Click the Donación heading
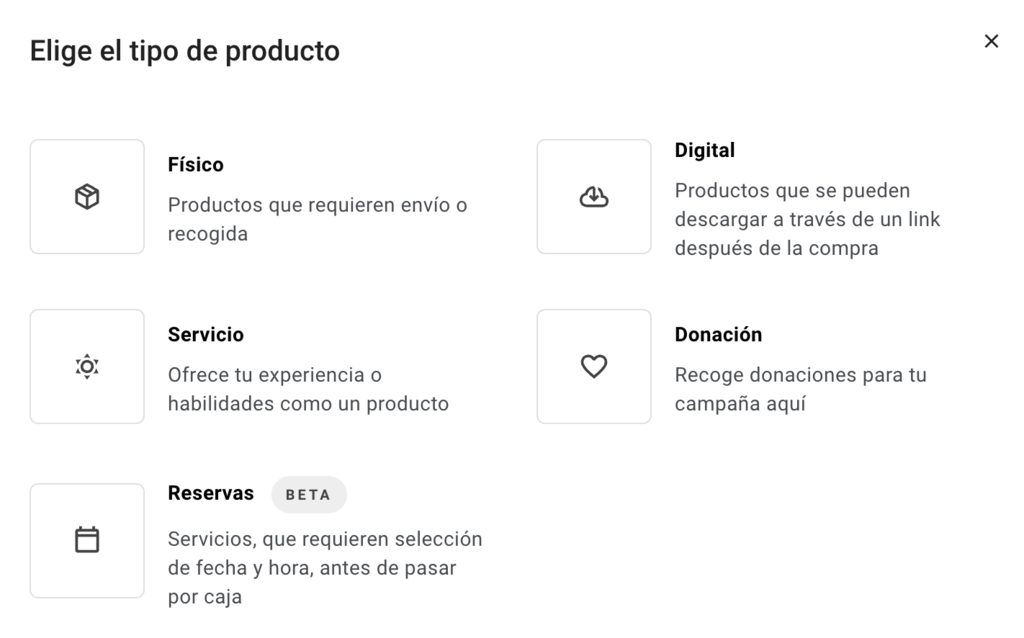The image size is (1024, 638). pyautogui.click(x=718, y=334)
